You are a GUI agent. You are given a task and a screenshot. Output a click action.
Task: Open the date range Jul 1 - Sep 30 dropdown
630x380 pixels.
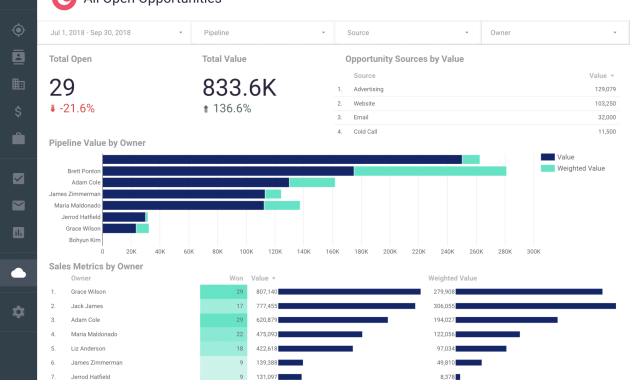pyautogui.click(x=115, y=33)
